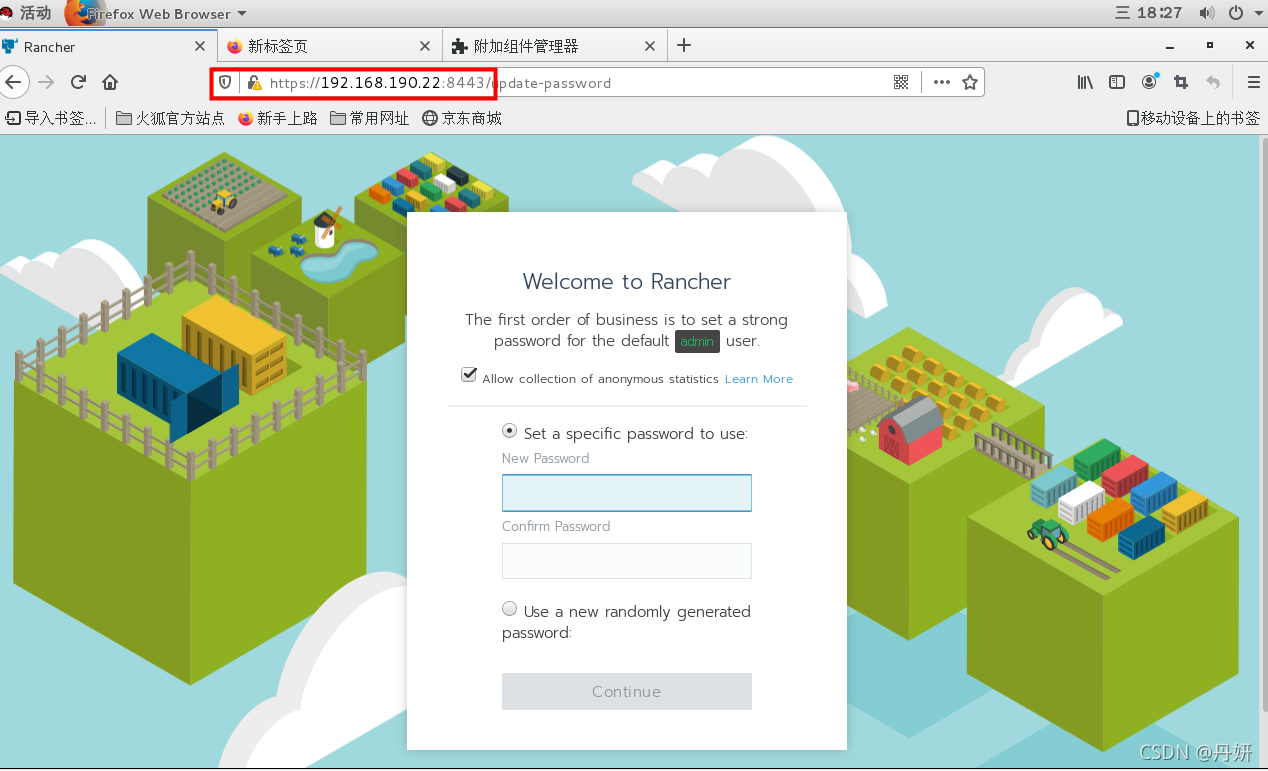Click the screenshot crop tool icon
The height and width of the screenshot is (771, 1268).
(1181, 83)
